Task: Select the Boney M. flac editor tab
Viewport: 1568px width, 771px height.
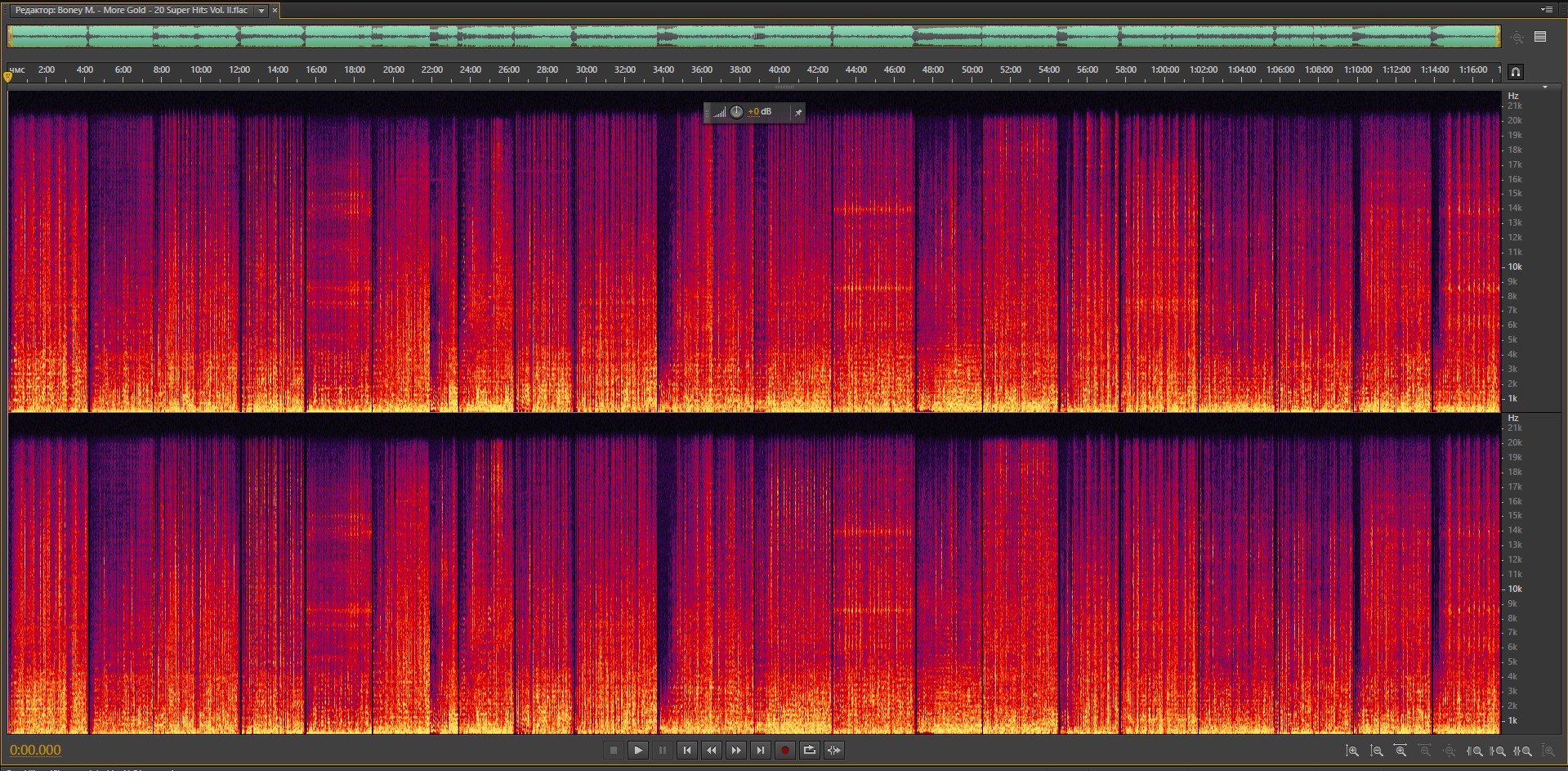Action: pos(131,11)
